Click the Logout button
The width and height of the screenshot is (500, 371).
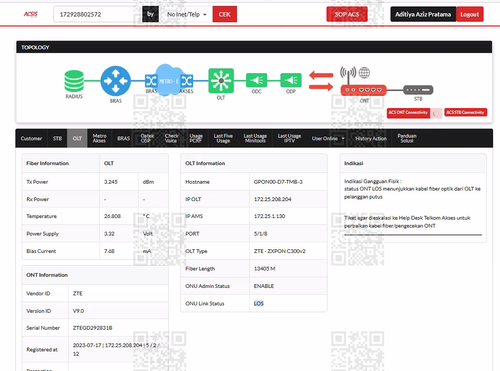(x=470, y=14)
